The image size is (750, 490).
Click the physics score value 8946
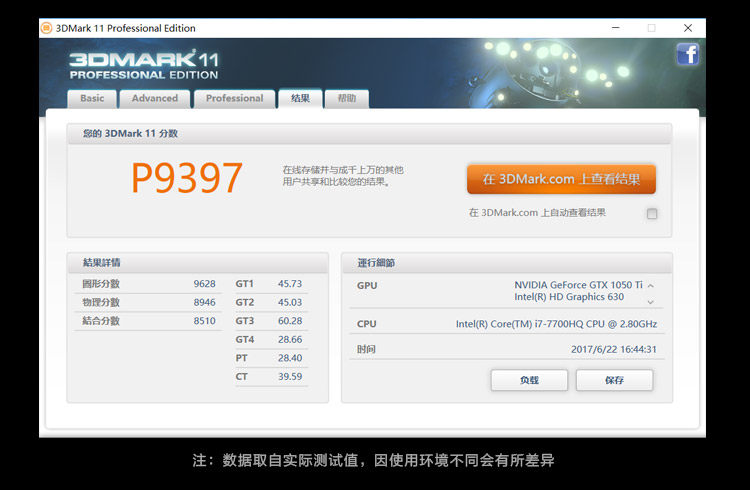[x=204, y=302]
